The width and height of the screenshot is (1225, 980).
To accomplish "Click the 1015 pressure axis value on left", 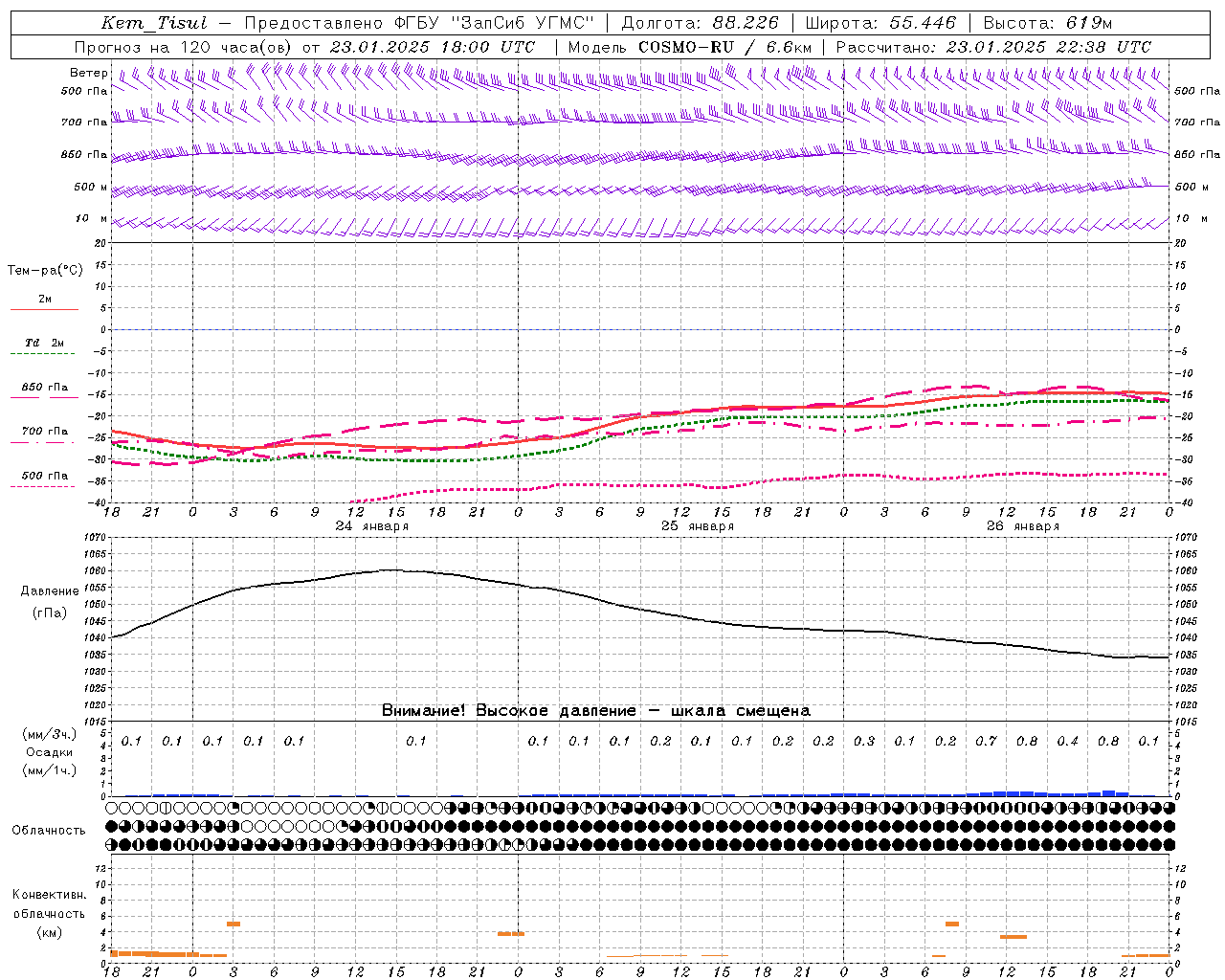I will tap(96, 722).
